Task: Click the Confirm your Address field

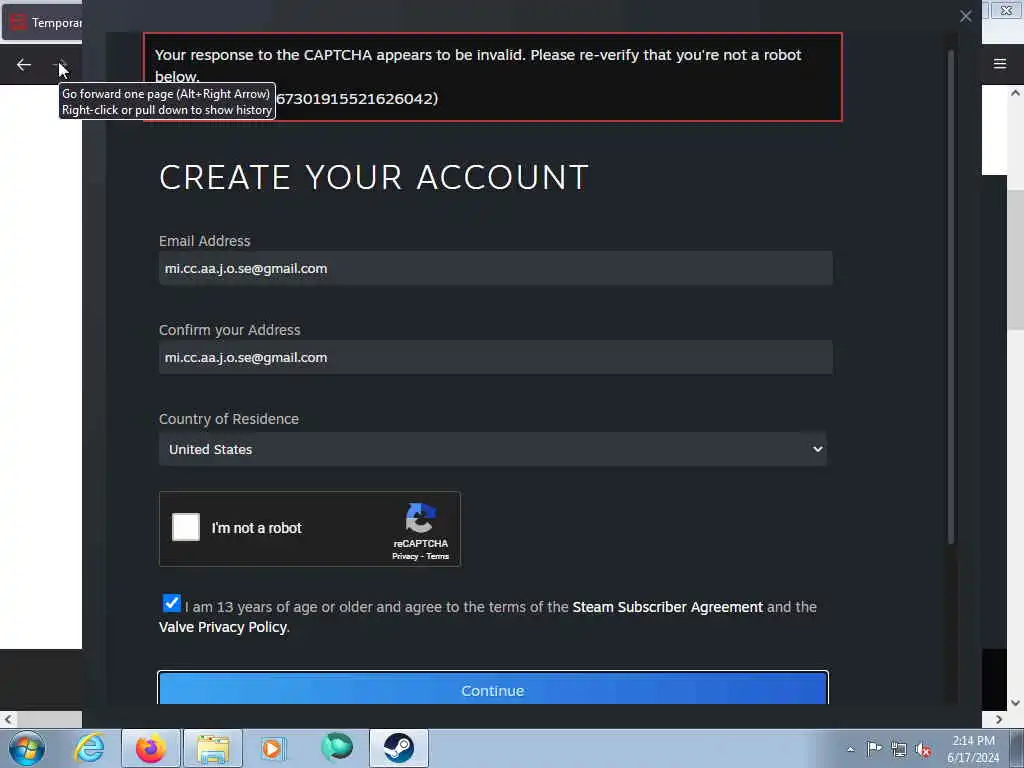Action: point(496,357)
